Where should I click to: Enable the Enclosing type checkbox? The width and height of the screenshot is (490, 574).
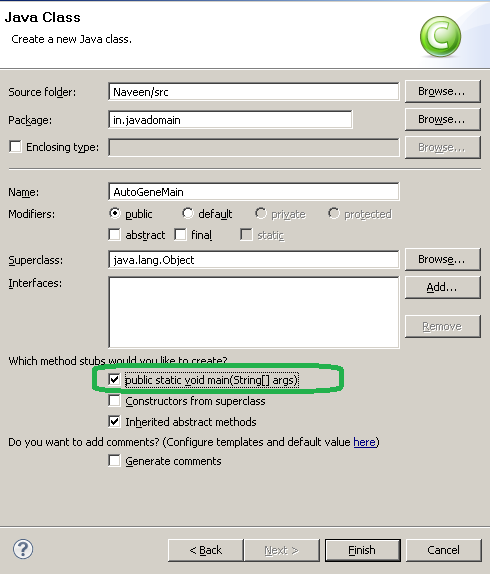(15, 147)
